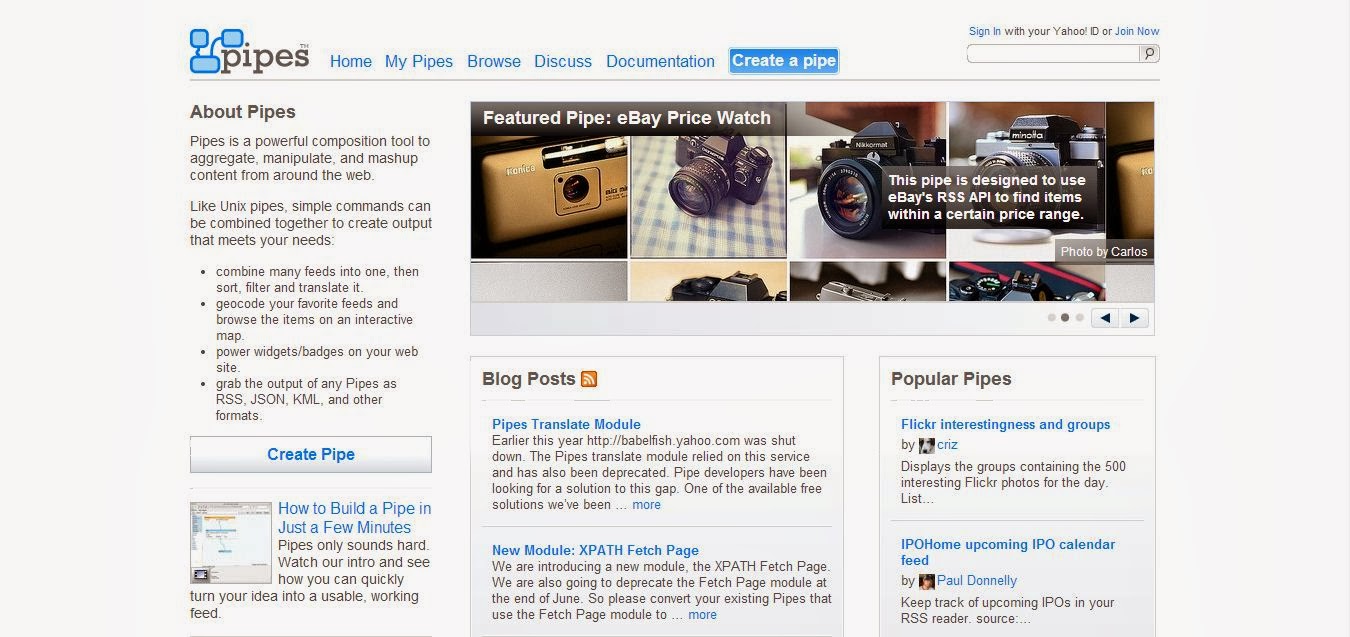Open How to Build a Pipe video thumbnail
The image size is (1350, 637).
231,543
